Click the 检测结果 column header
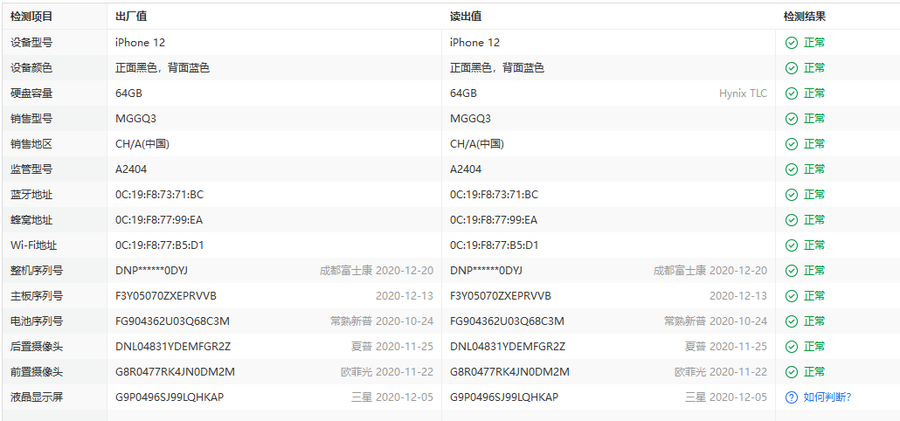The image size is (900, 421). (x=805, y=17)
